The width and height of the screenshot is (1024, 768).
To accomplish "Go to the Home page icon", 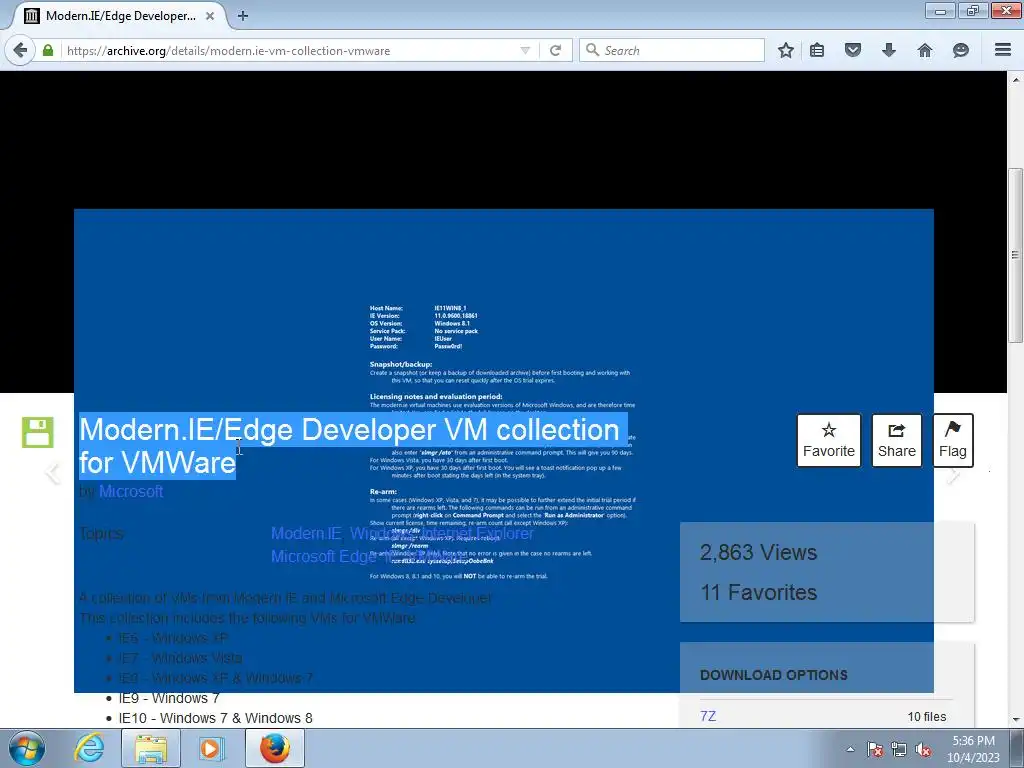I will (x=925, y=50).
